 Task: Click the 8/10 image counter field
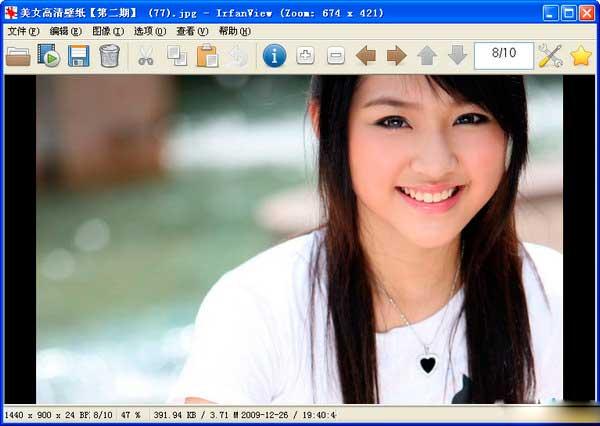click(504, 56)
